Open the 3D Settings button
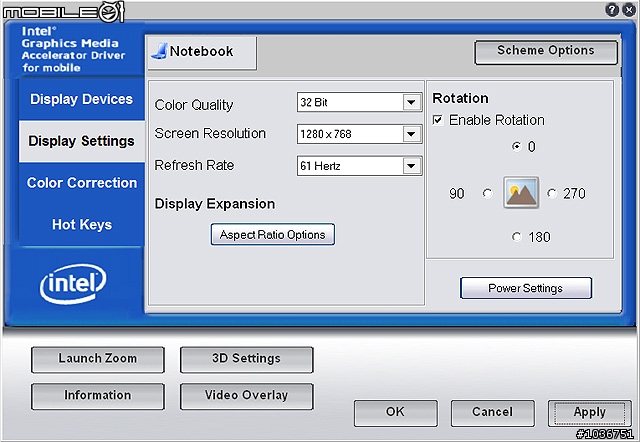The image size is (640, 442). [x=247, y=359]
